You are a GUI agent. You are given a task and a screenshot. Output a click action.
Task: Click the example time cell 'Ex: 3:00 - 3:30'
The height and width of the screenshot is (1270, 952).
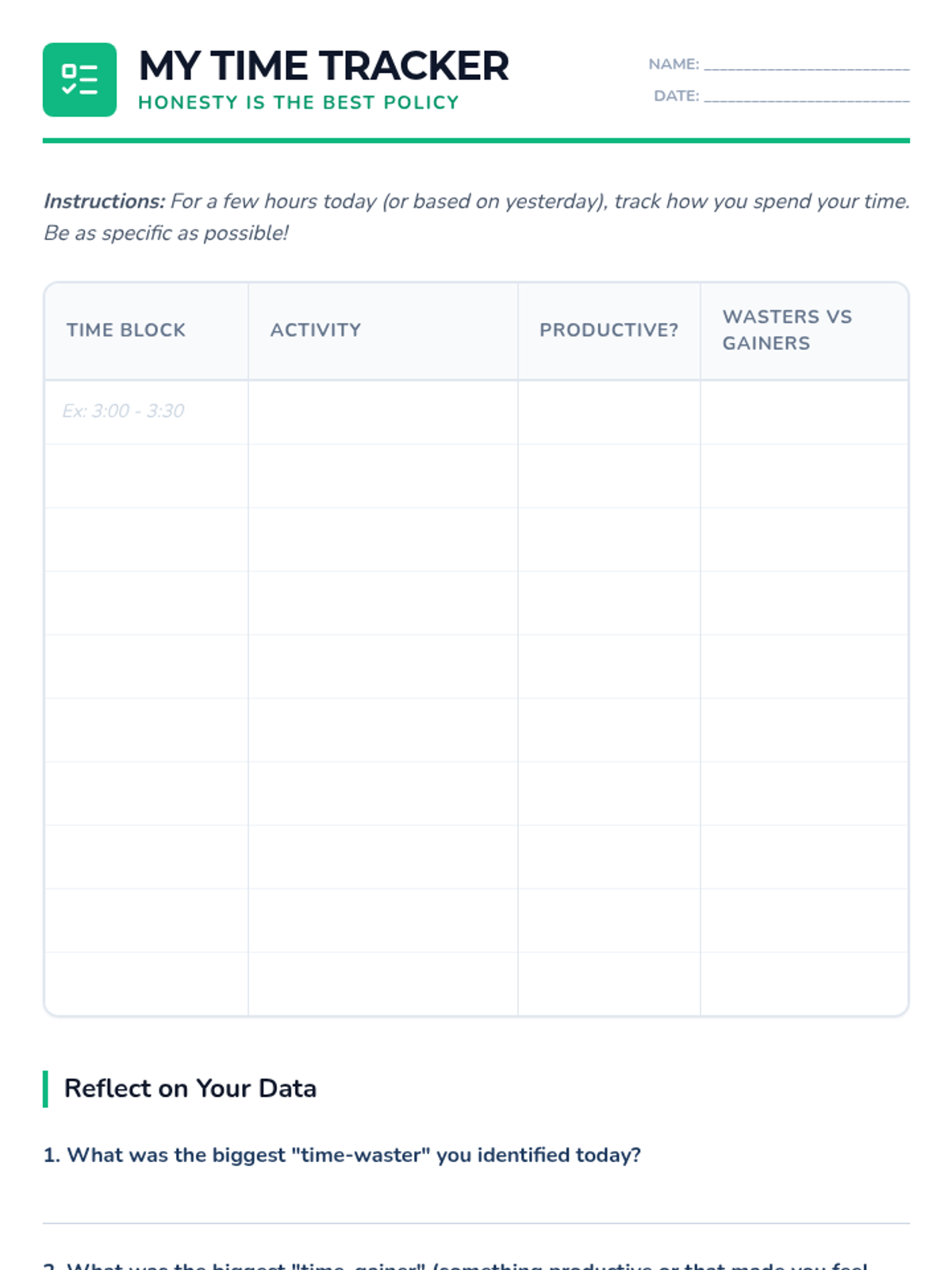(124, 411)
